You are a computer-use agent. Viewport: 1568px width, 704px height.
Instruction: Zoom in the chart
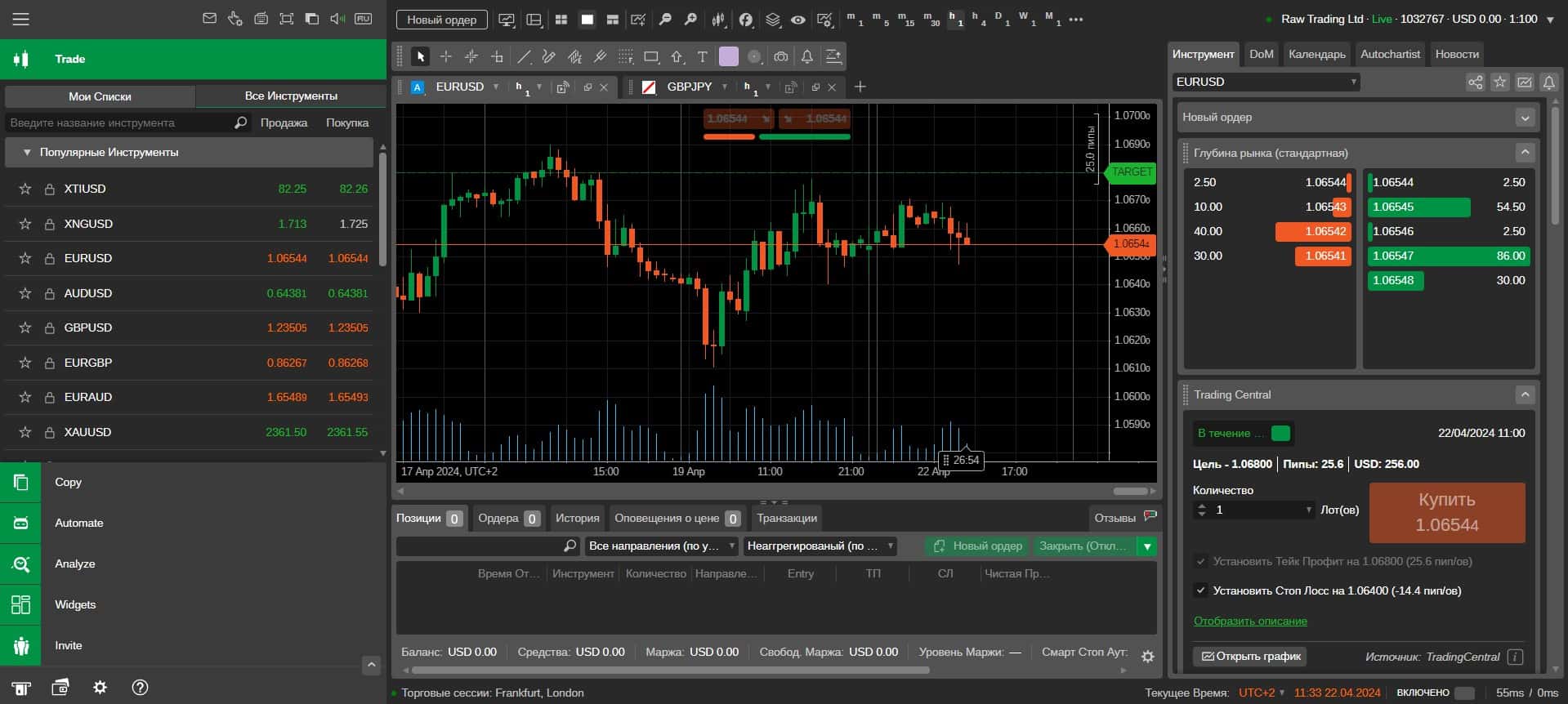690,19
